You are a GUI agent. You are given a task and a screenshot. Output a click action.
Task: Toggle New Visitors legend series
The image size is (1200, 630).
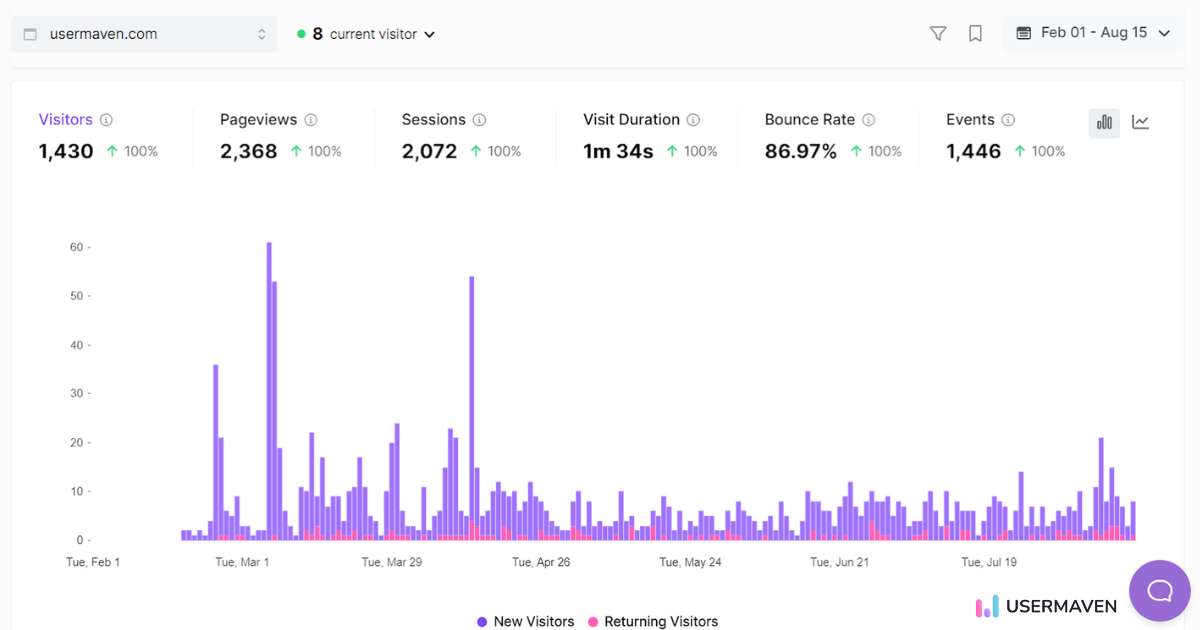tap(526, 621)
